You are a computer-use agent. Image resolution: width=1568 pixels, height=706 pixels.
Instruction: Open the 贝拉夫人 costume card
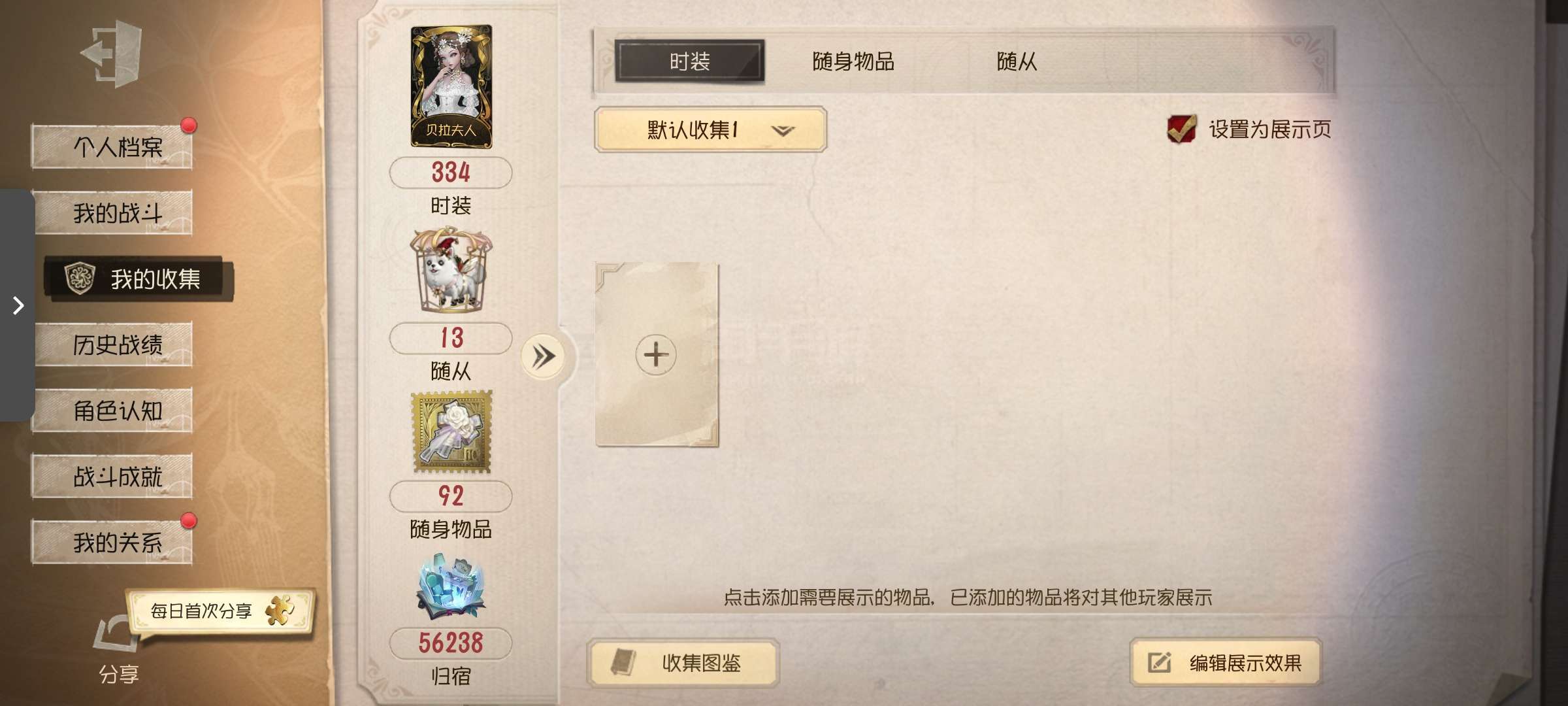pyautogui.click(x=451, y=86)
